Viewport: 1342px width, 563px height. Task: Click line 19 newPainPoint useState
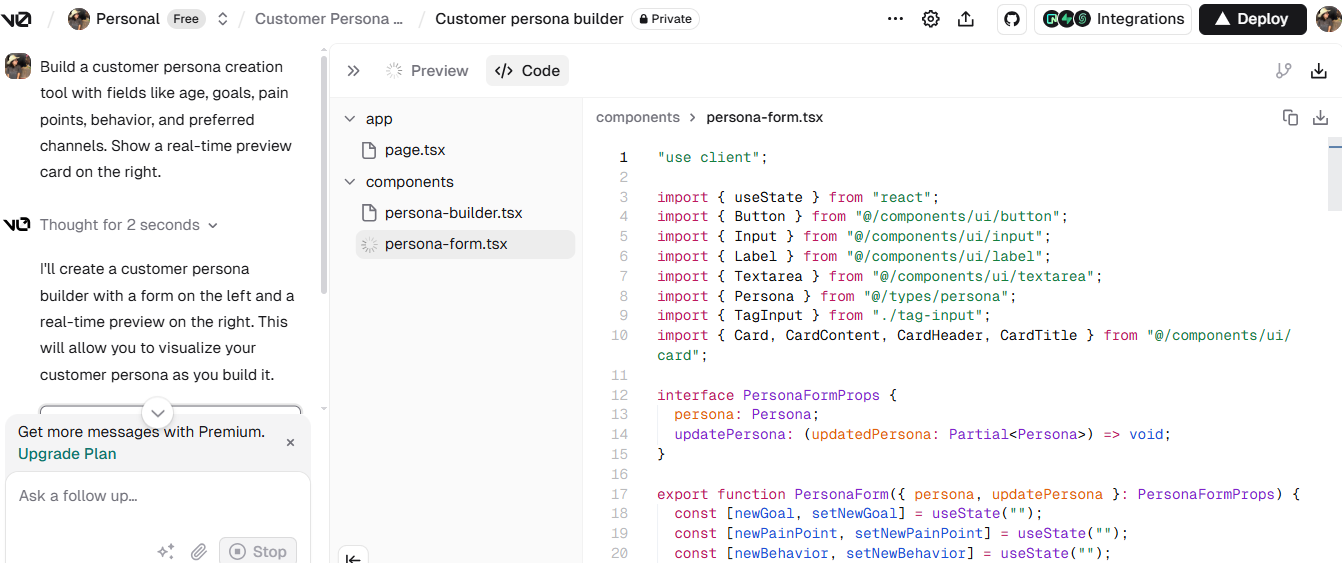pos(901,533)
